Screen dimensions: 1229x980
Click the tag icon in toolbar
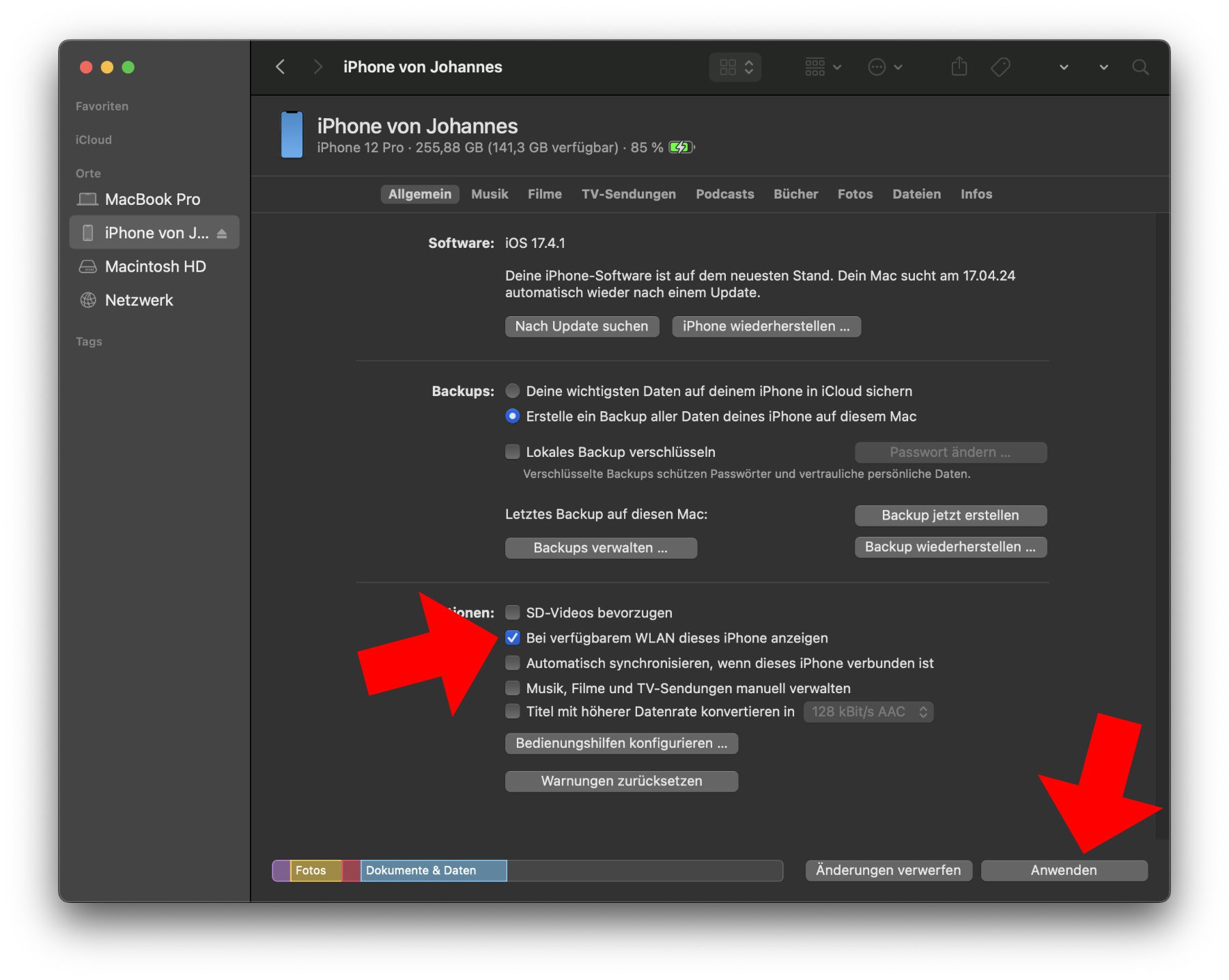click(x=1000, y=67)
